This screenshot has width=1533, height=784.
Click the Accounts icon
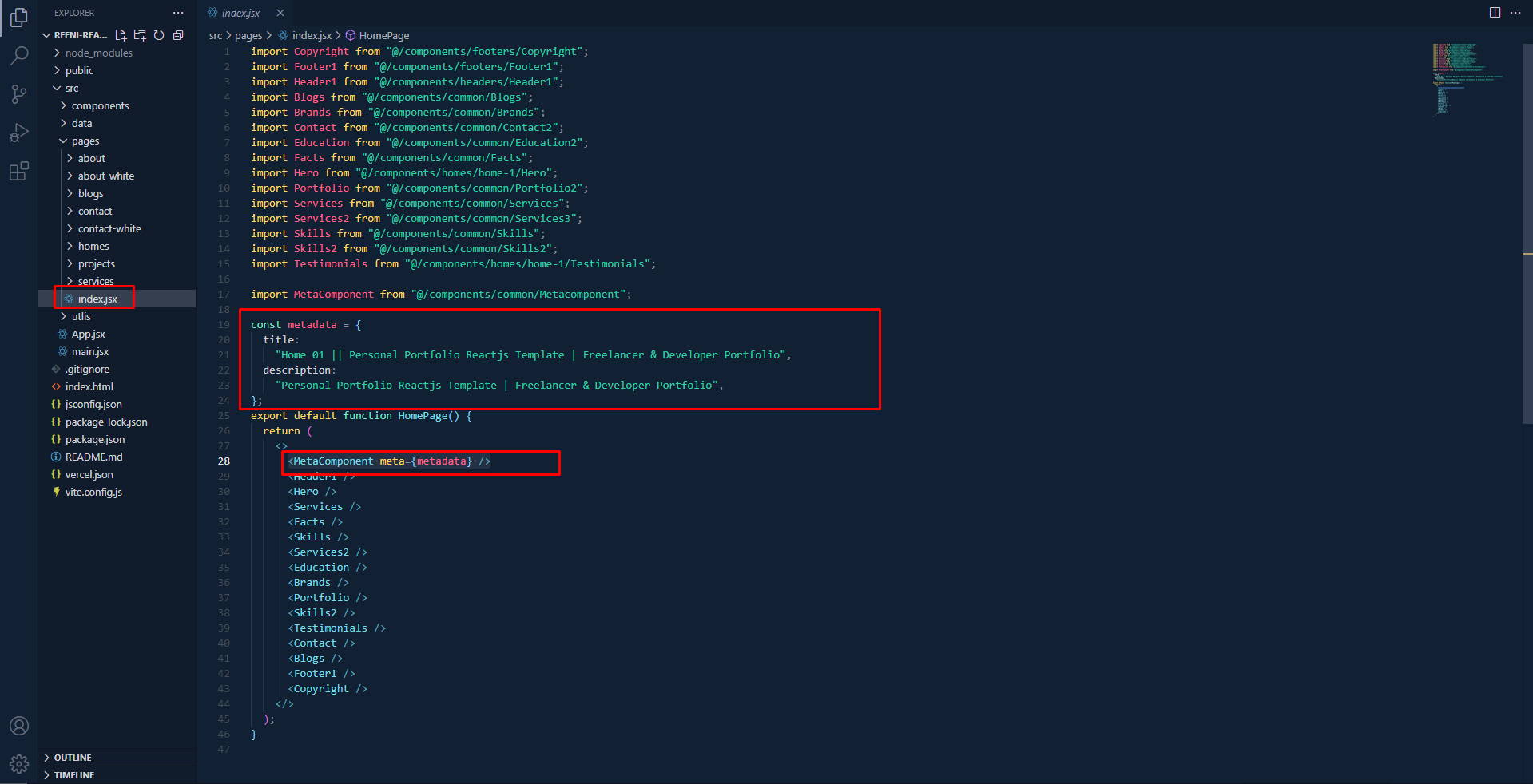click(x=19, y=726)
